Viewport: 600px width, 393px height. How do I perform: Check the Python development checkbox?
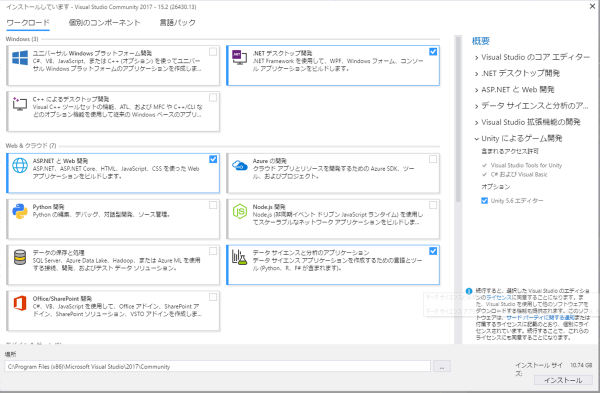213,205
